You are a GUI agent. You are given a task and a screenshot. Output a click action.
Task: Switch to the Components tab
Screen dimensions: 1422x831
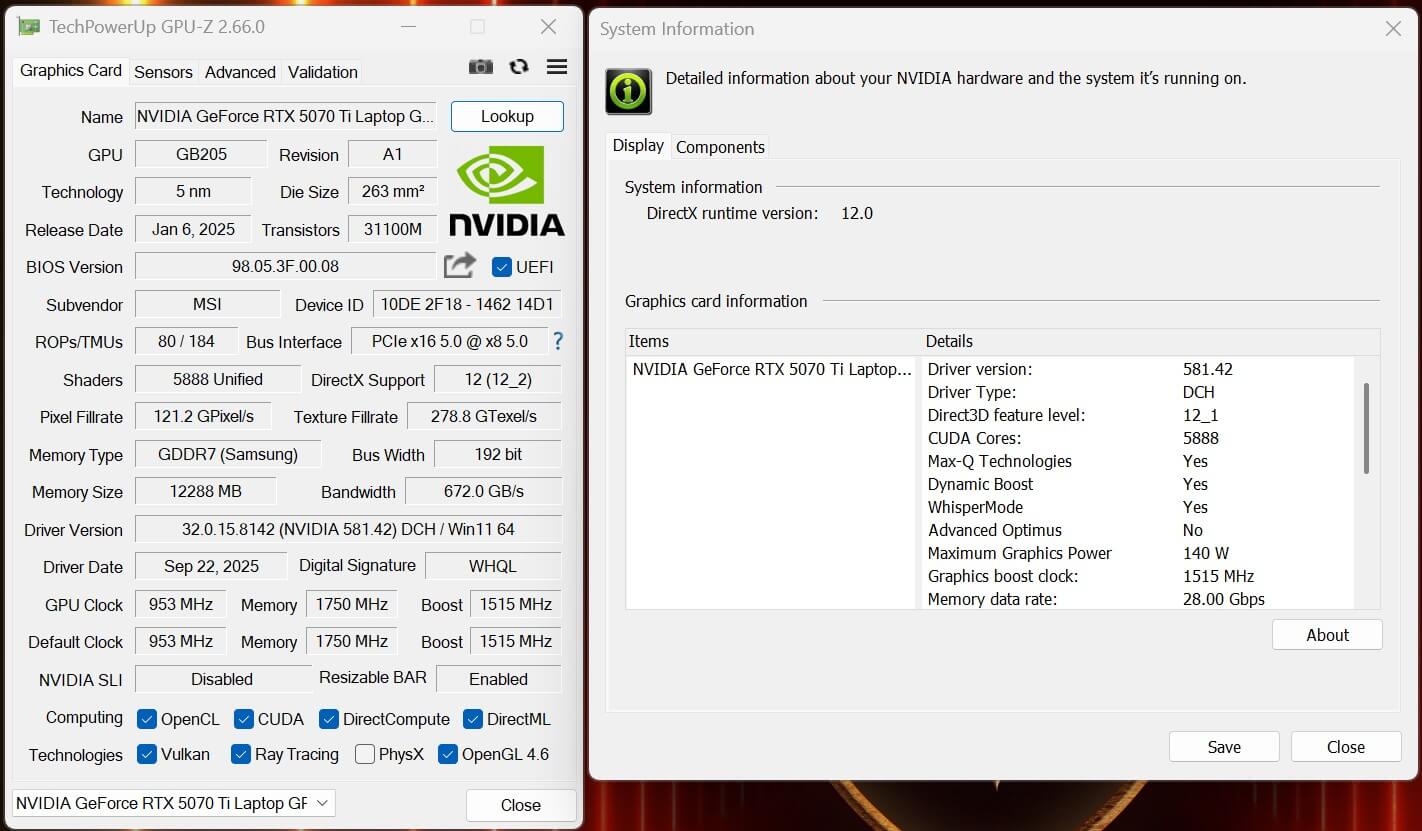click(x=719, y=146)
